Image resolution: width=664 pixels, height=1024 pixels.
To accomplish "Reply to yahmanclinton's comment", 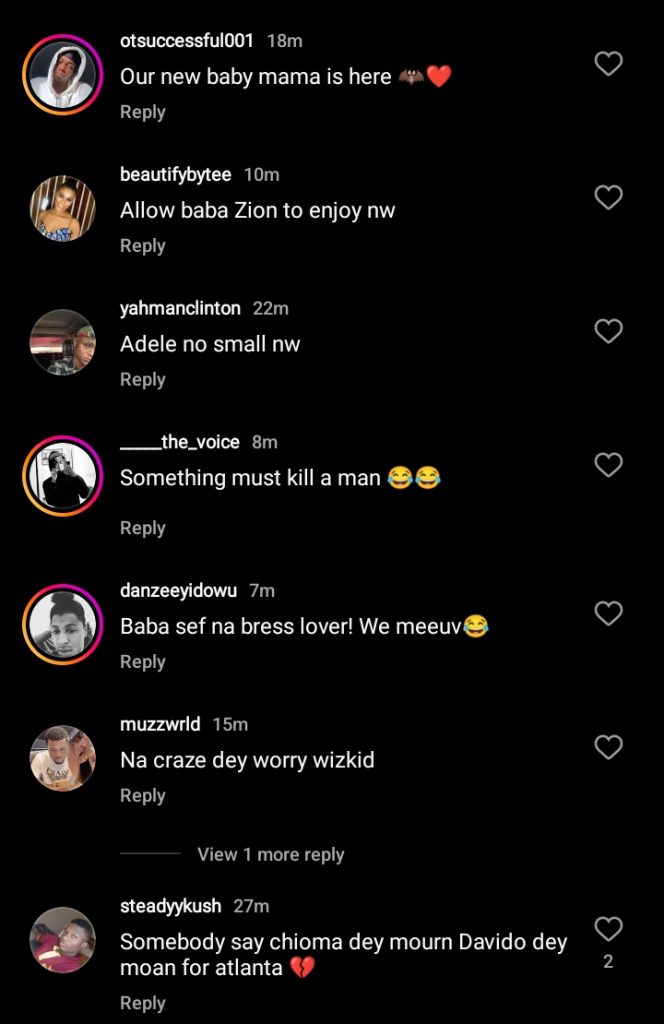I will click(142, 379).
